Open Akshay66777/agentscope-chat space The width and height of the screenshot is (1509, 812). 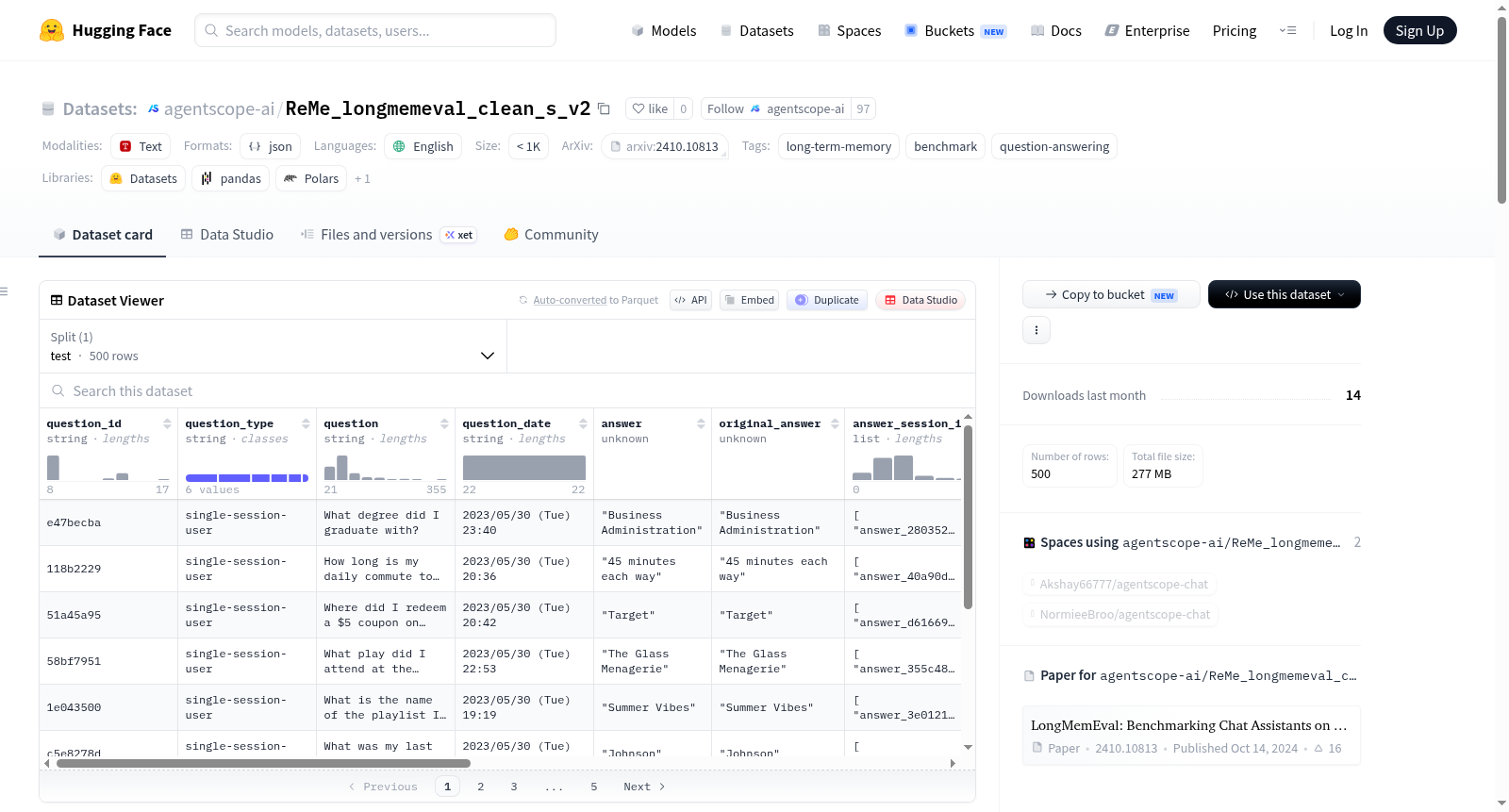click(x=1119, y=584)
